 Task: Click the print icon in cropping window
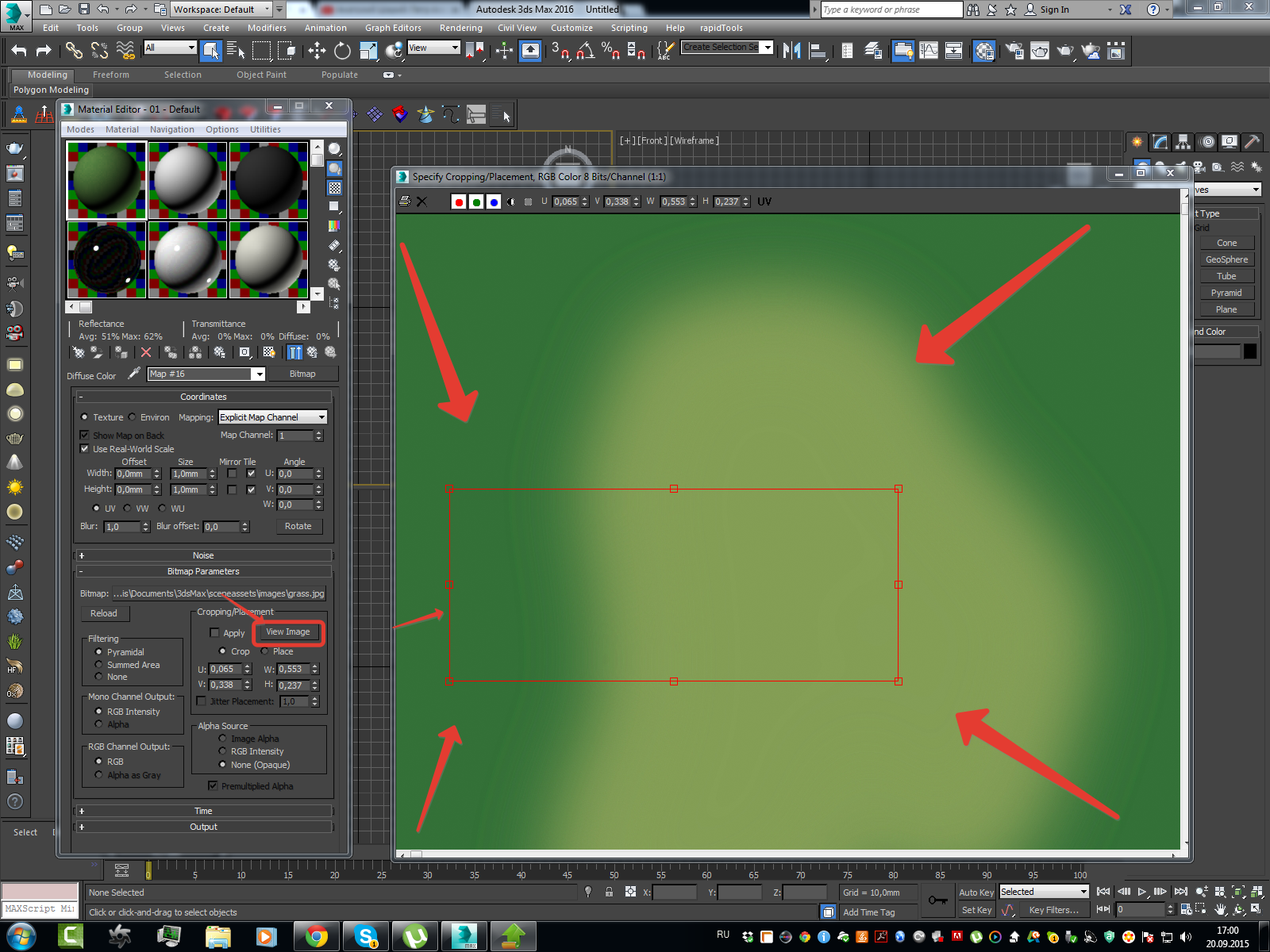coord(405,202)
